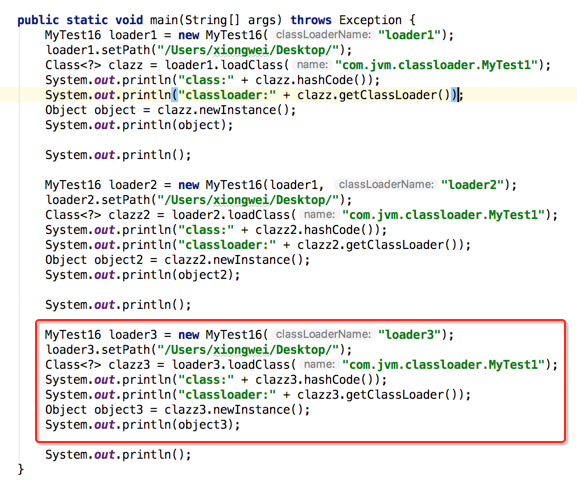
Task: Click the path string in loader3.setPath
Action: click(248, 350)
